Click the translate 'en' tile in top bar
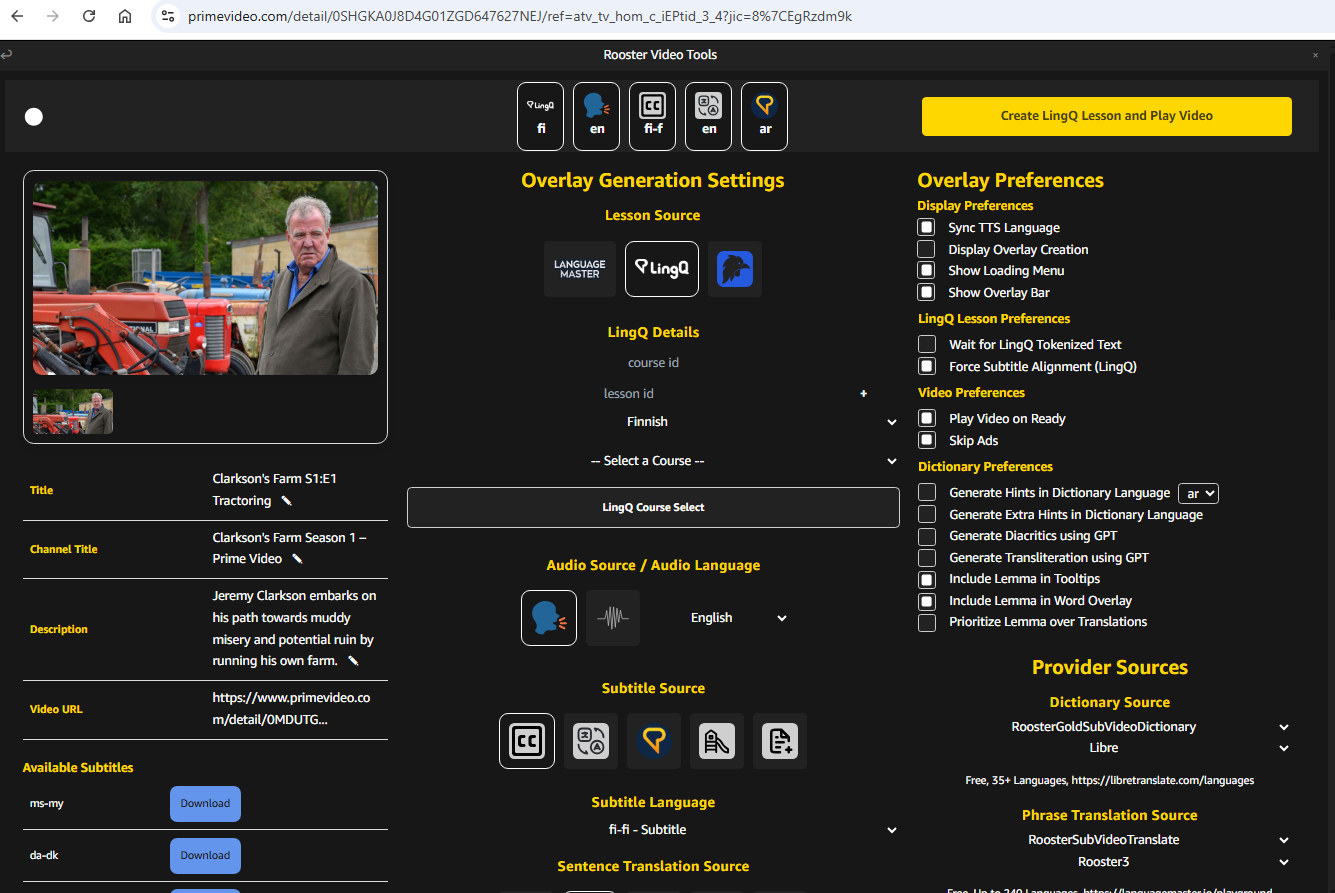 [709, 116]
